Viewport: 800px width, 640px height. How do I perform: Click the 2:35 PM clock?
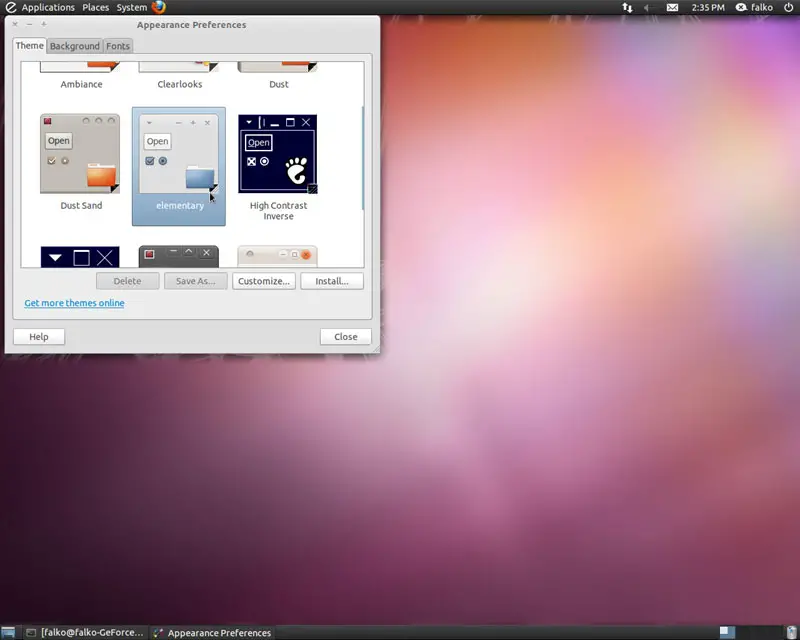click(x=708, y=8)
